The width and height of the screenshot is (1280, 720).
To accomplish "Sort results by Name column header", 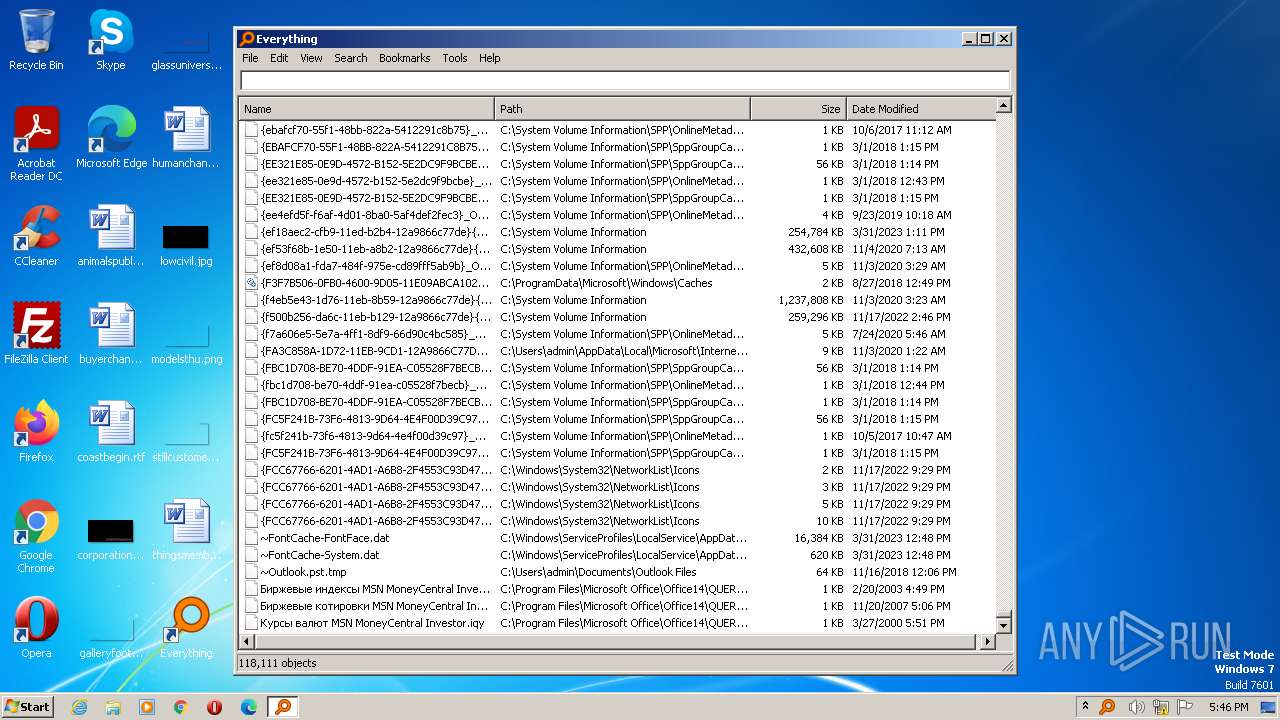I will pos(366,109).
